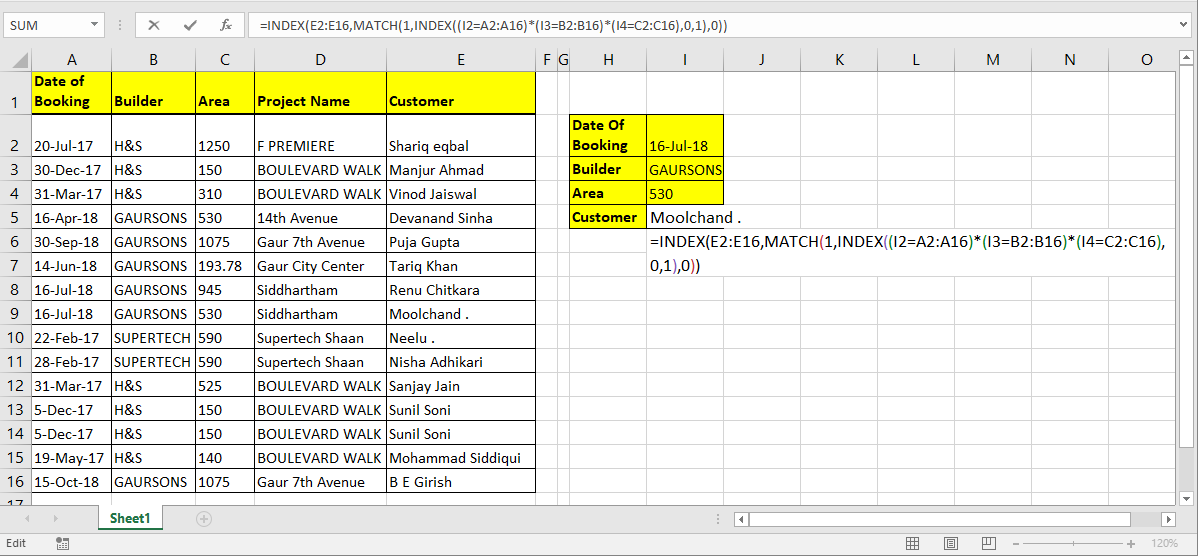This screenshot has width=1198, height=556.
Task: Click the 'Customer' label in column H
Action: tap(608, 218)
